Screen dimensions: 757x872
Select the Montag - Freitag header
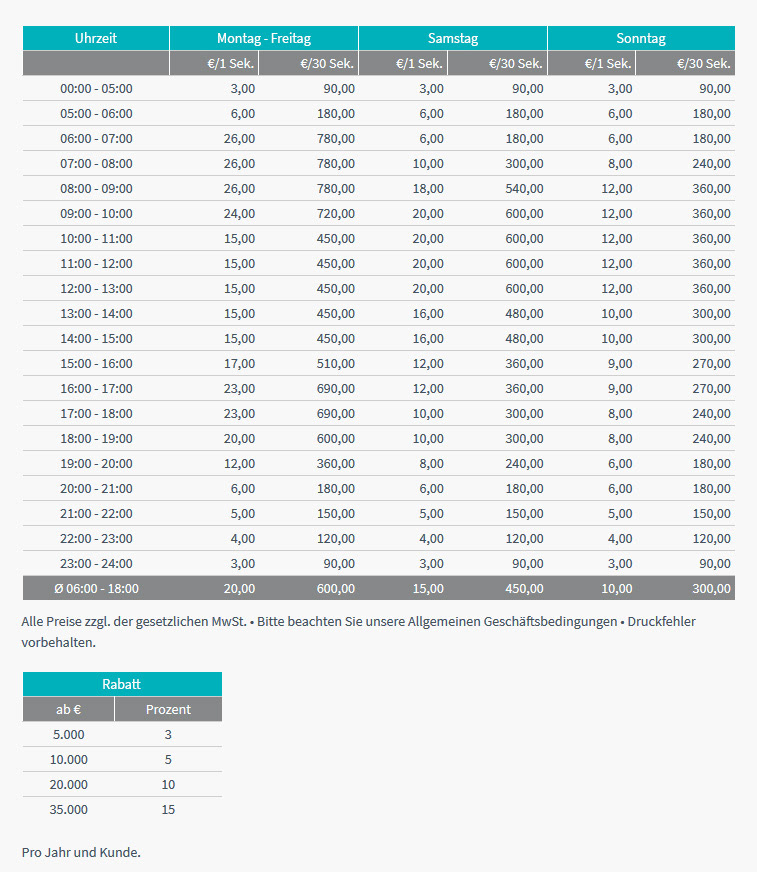[x=264, y=38]
